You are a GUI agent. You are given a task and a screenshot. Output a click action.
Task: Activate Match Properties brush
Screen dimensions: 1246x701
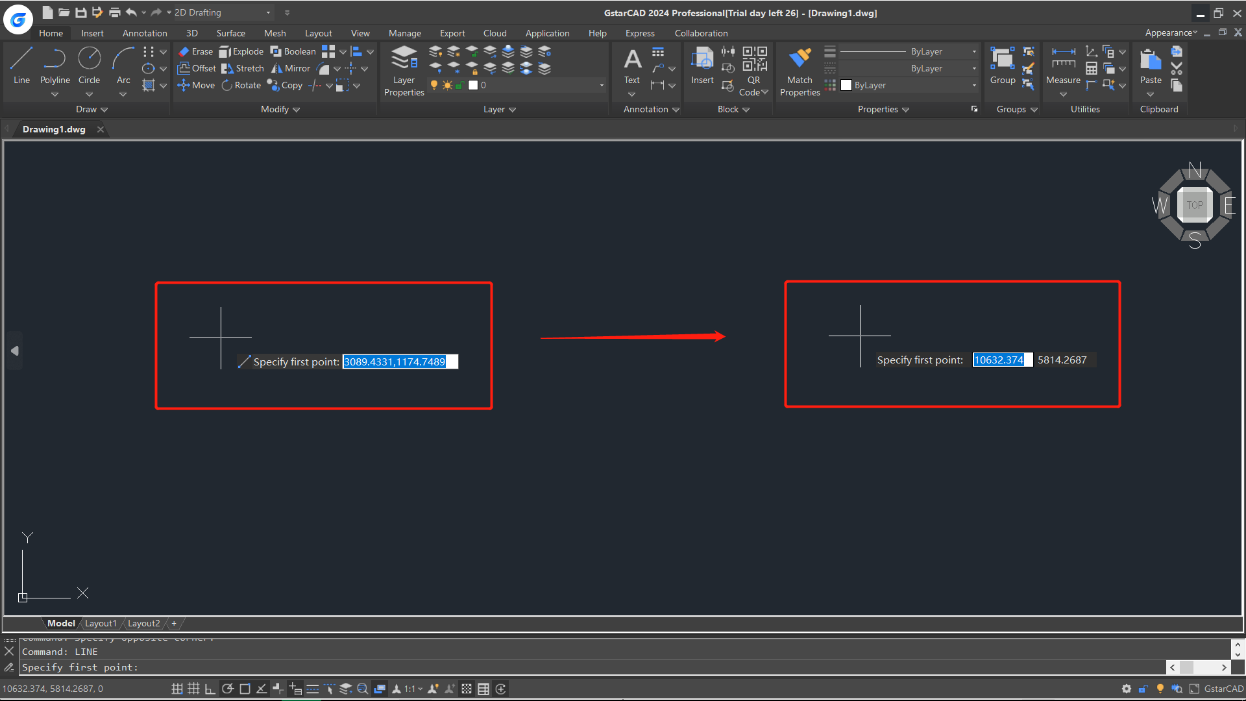coord(800,71)
